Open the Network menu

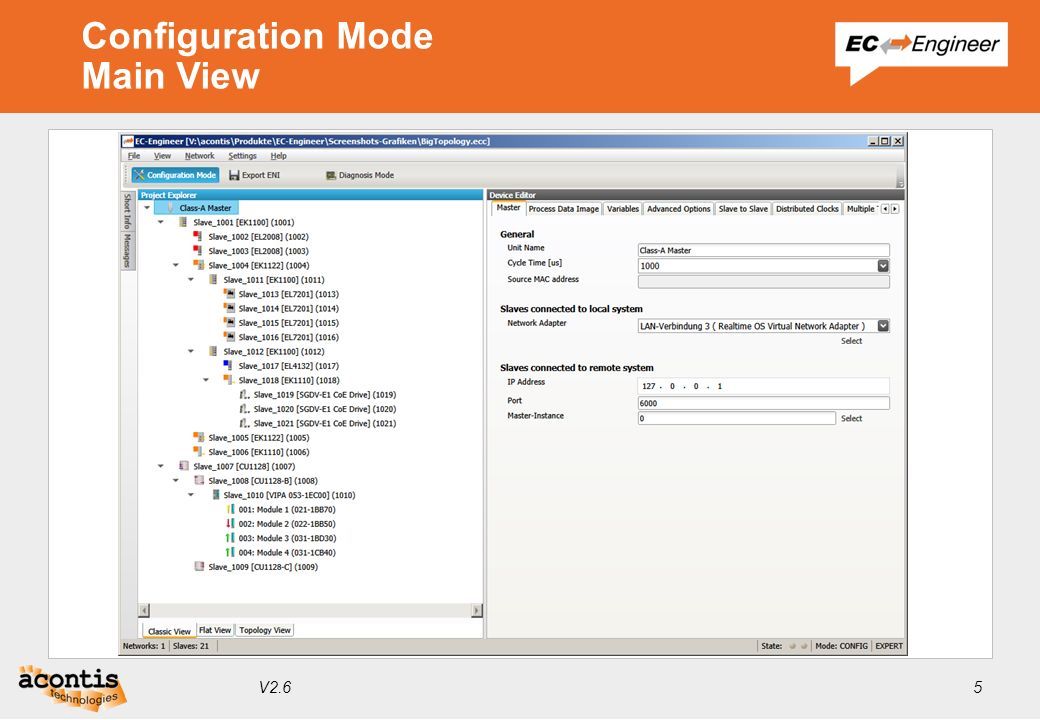pos(200,156)
